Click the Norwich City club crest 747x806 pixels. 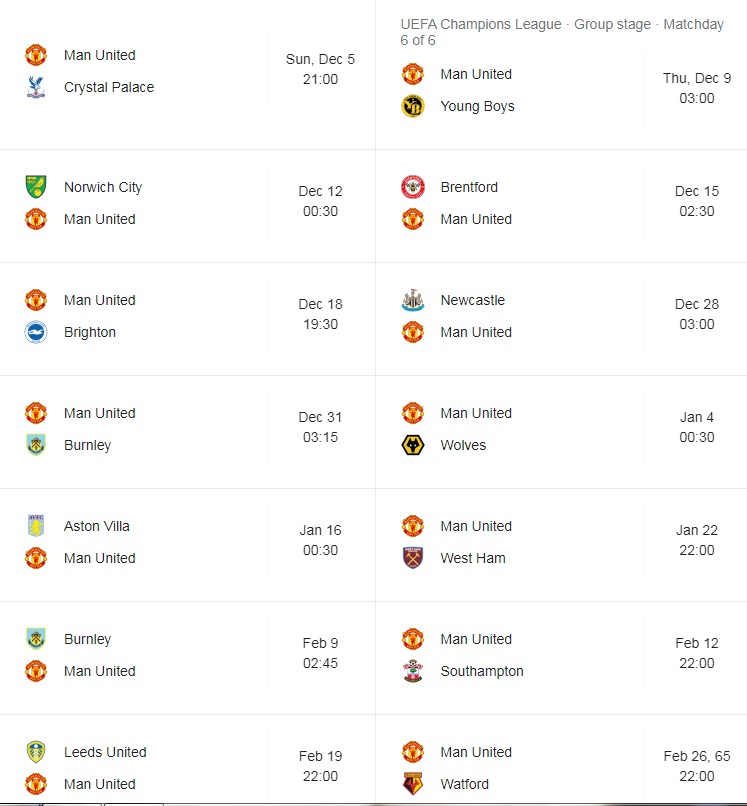(x=36, y=187)
